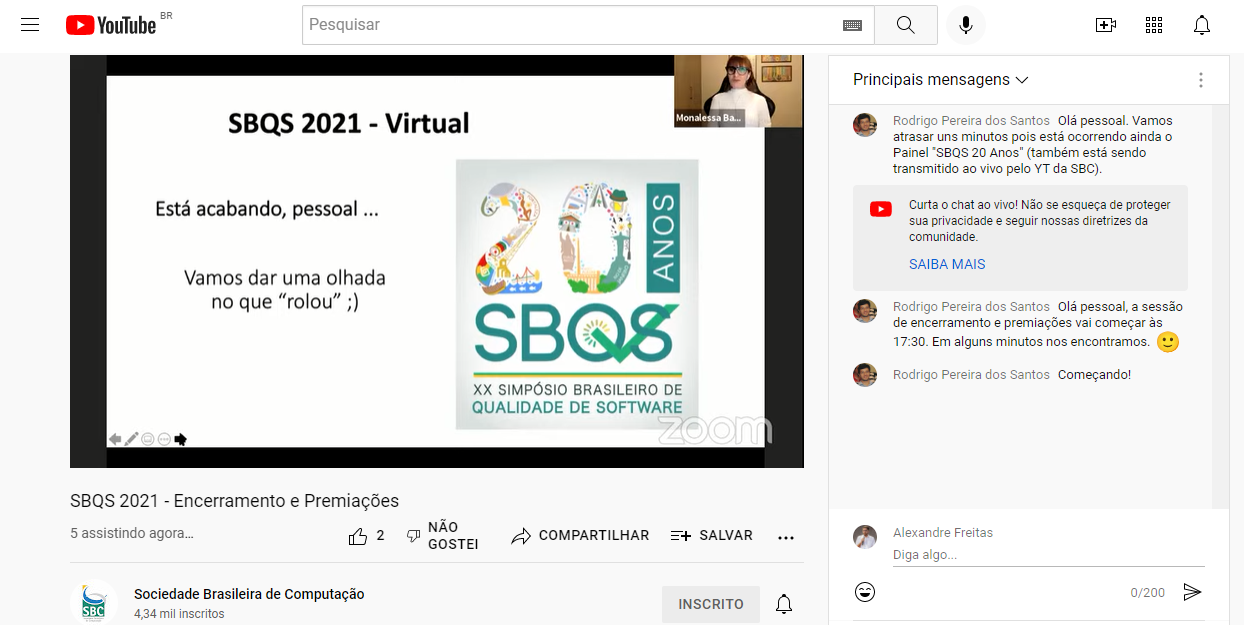Open the top notifications bell

pos(1202,25)
